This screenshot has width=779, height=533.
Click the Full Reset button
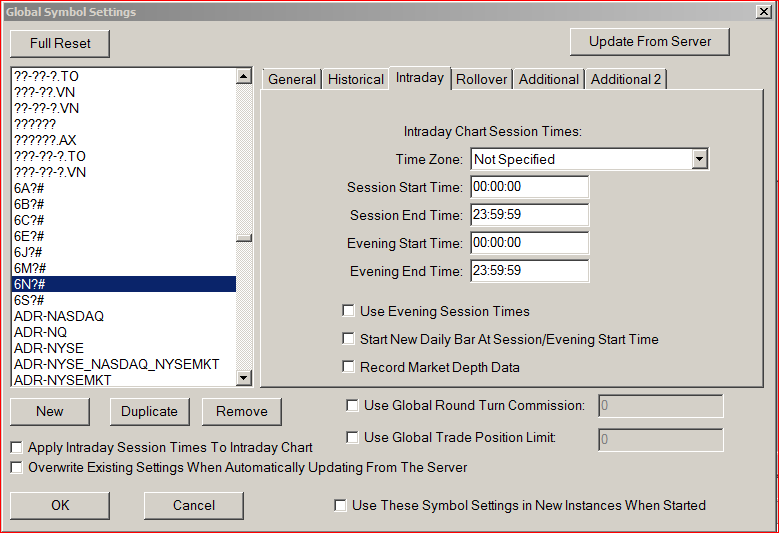[x=60, y=44]
